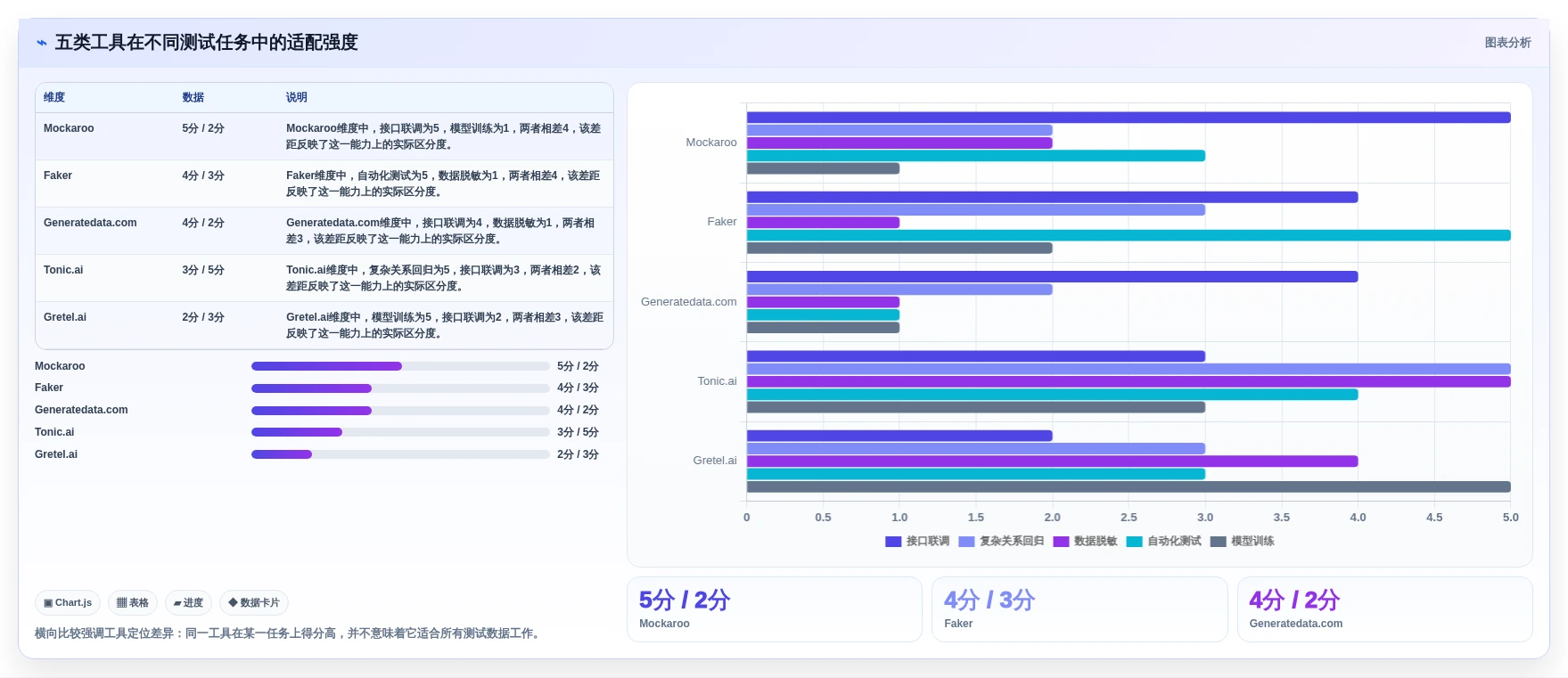The width and height of the screenshot is (1568, 678).
Task: Click the 图表分析 label in header
Action: 1507,43
